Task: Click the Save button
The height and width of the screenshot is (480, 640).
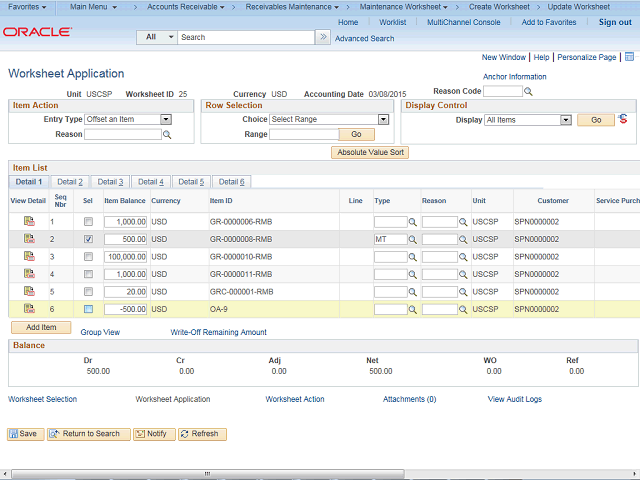Action: [x=24, y=434]
